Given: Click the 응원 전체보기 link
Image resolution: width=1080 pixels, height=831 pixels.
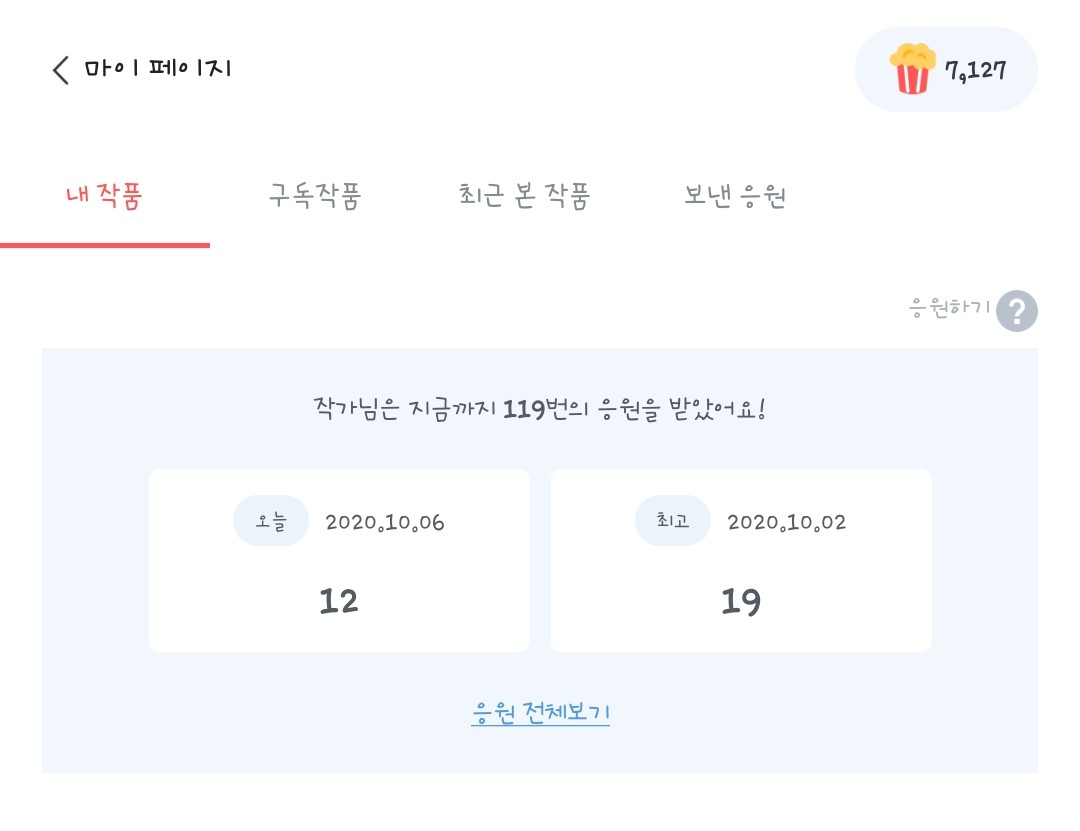Looking at the screenshot, I should pyautogui.click(x=540, y=713).
